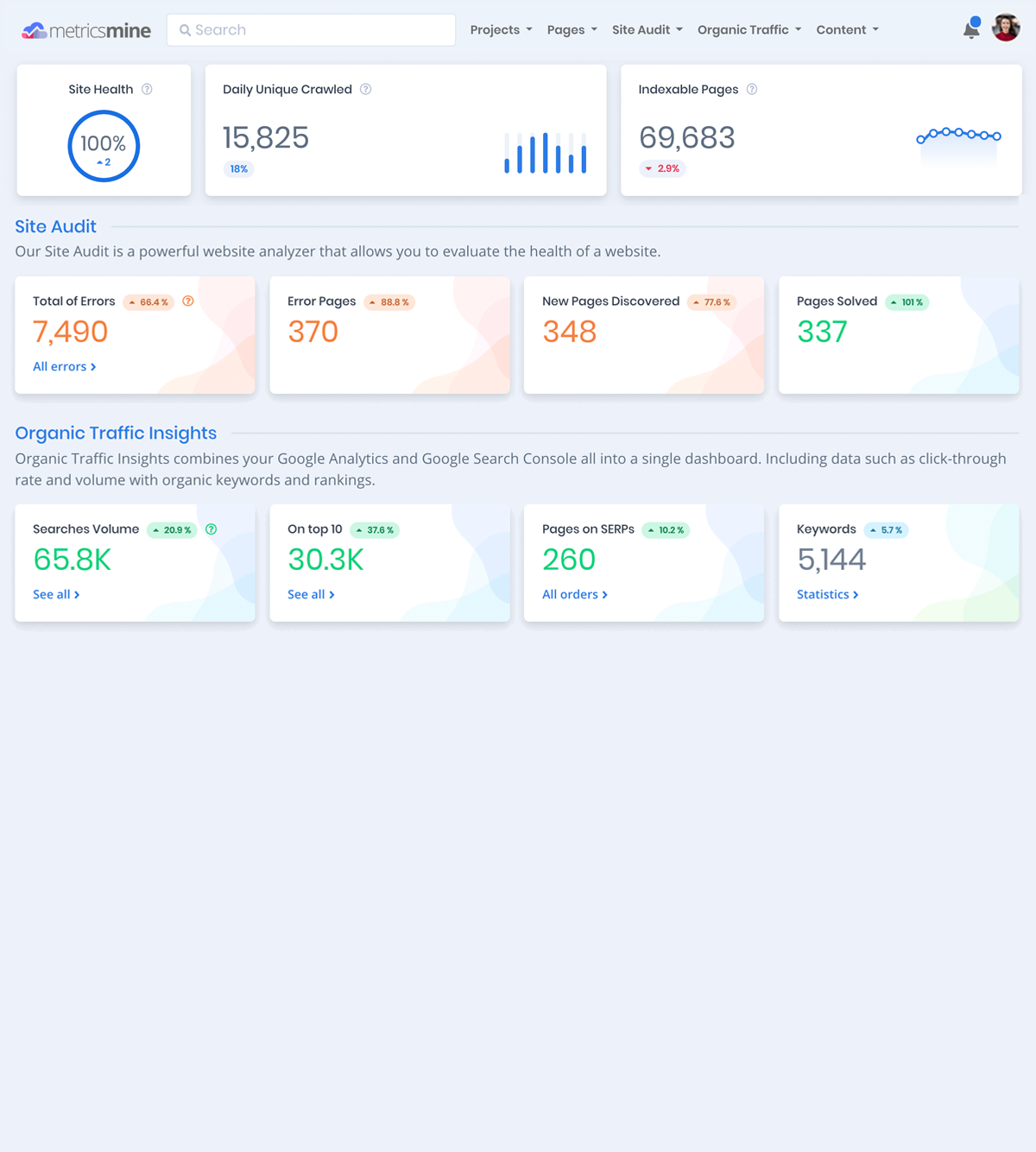
Task: Expand the Pages dropdown menu
Action: coord(572,30)
